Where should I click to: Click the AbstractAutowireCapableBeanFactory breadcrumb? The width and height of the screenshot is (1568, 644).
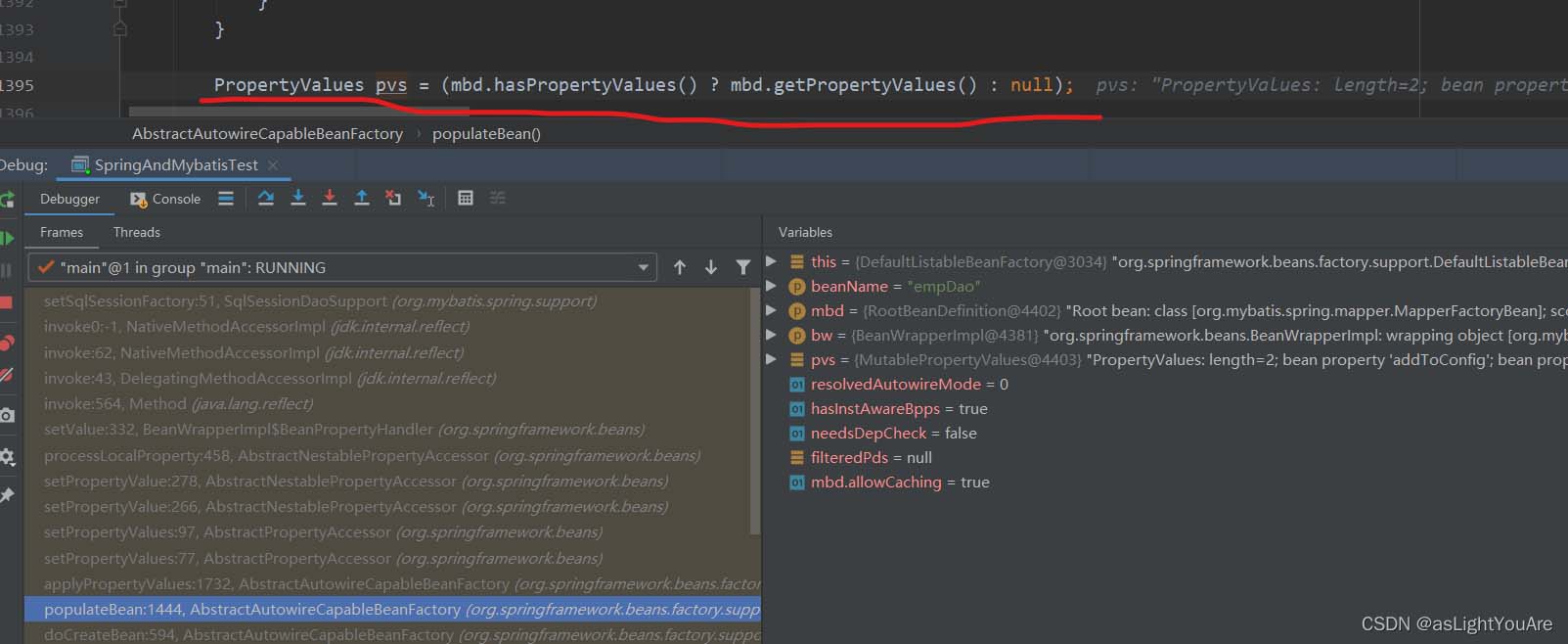[x=267, y=134]
